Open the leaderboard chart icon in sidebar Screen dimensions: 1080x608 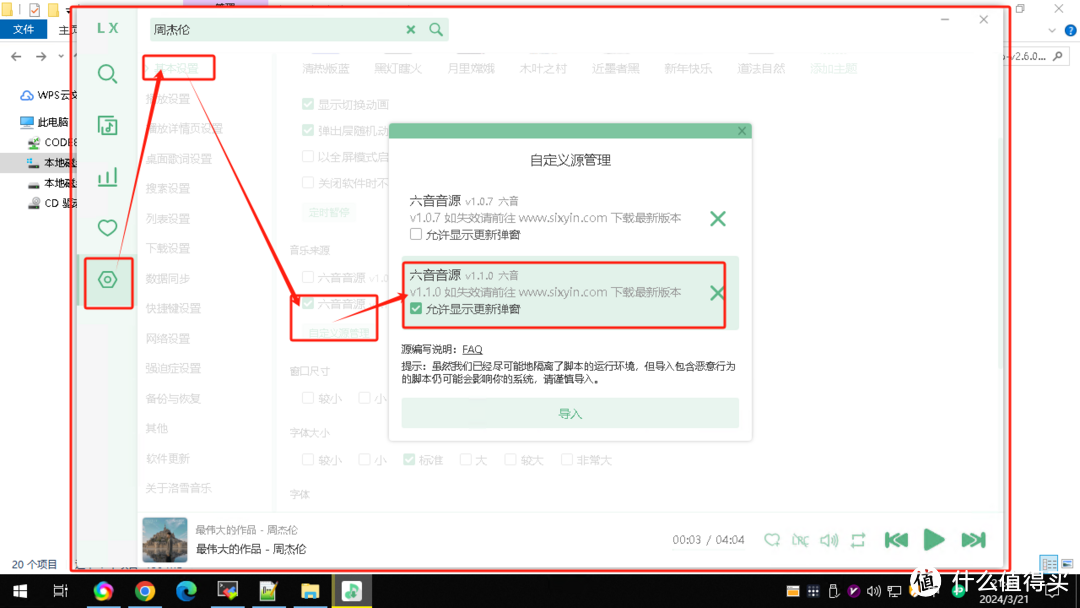107,177
